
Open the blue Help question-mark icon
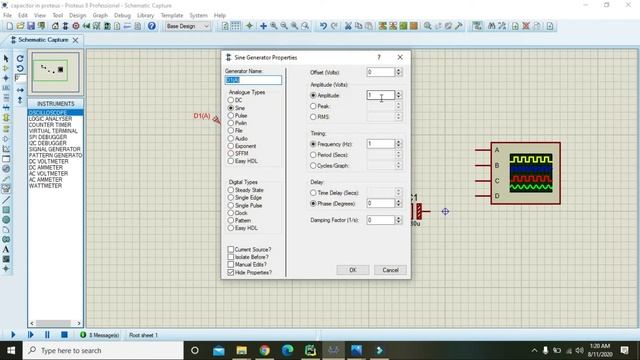coord(151,26)
